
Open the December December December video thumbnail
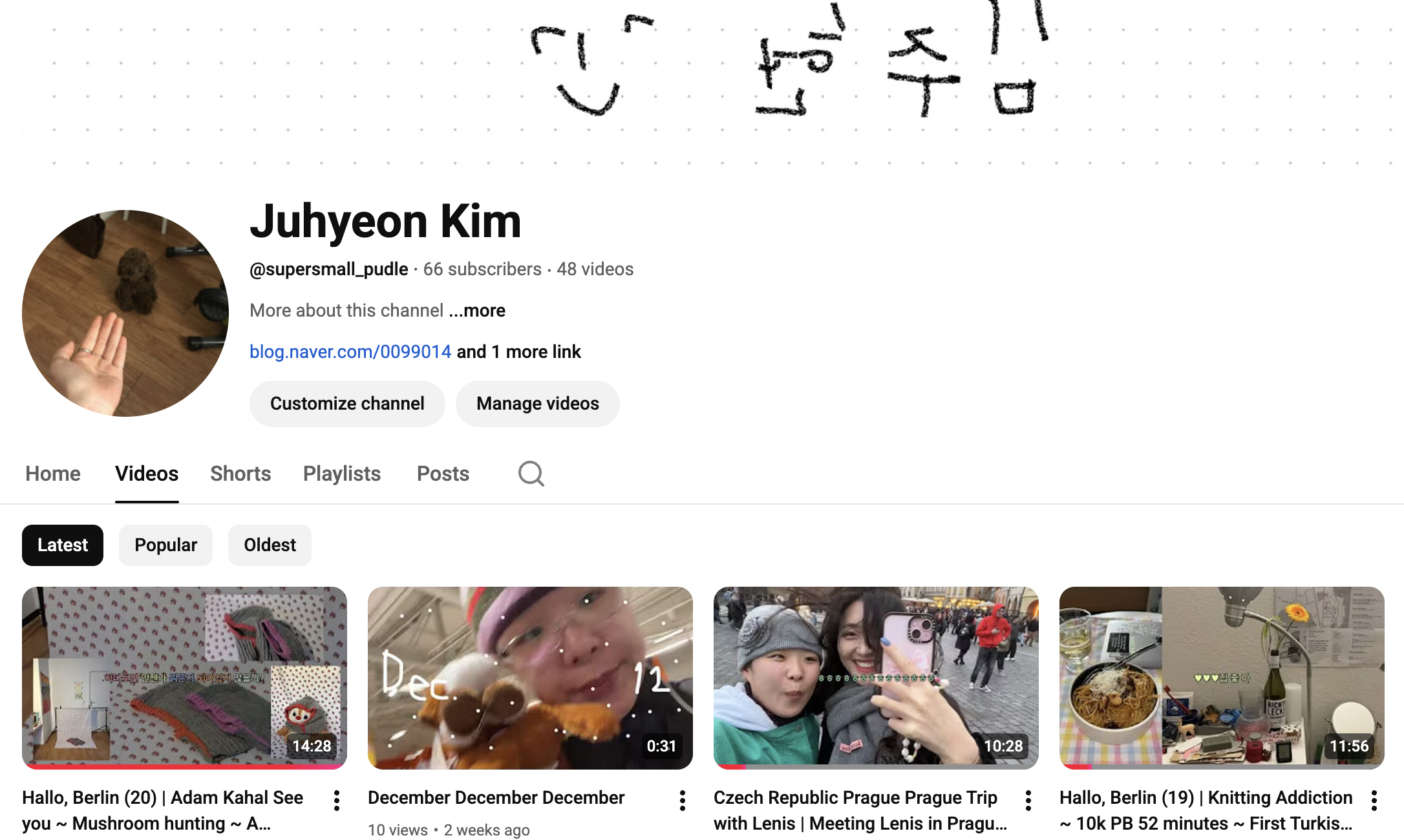coord(530,678)
